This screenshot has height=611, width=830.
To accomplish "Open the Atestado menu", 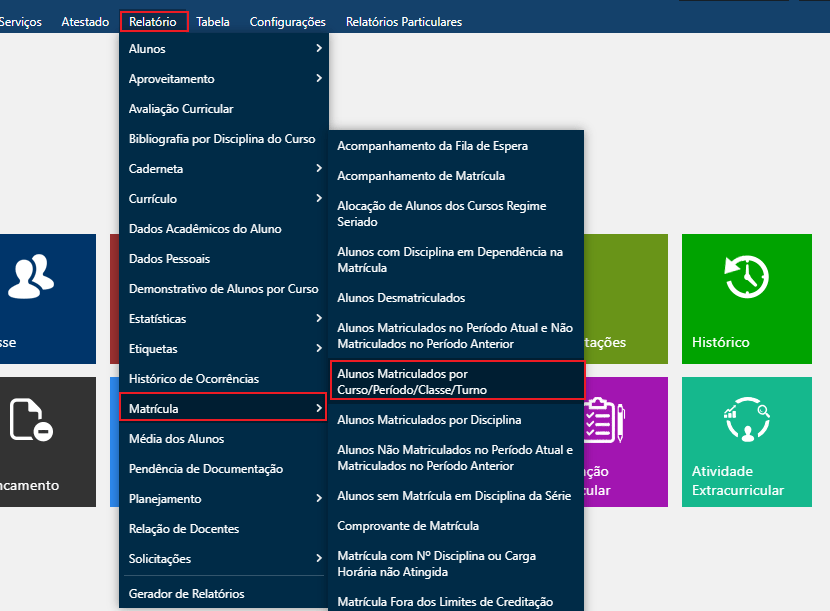I will [x=85, y=21].
